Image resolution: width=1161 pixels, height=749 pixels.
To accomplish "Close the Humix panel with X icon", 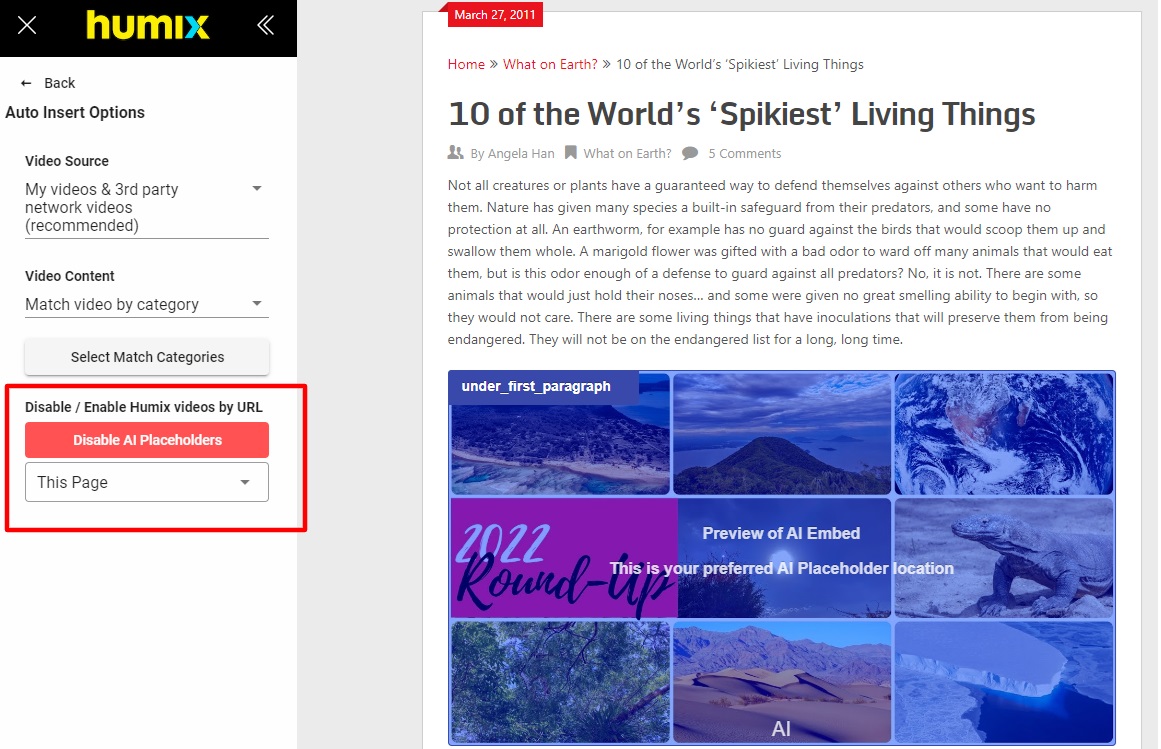I will tap(27, 25).
